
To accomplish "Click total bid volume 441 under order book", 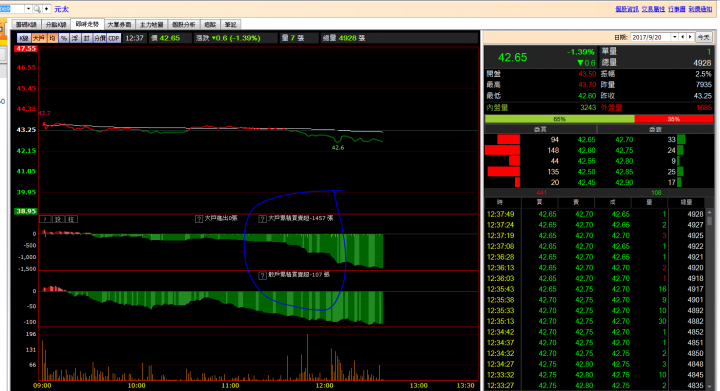I will pos(541,193).
